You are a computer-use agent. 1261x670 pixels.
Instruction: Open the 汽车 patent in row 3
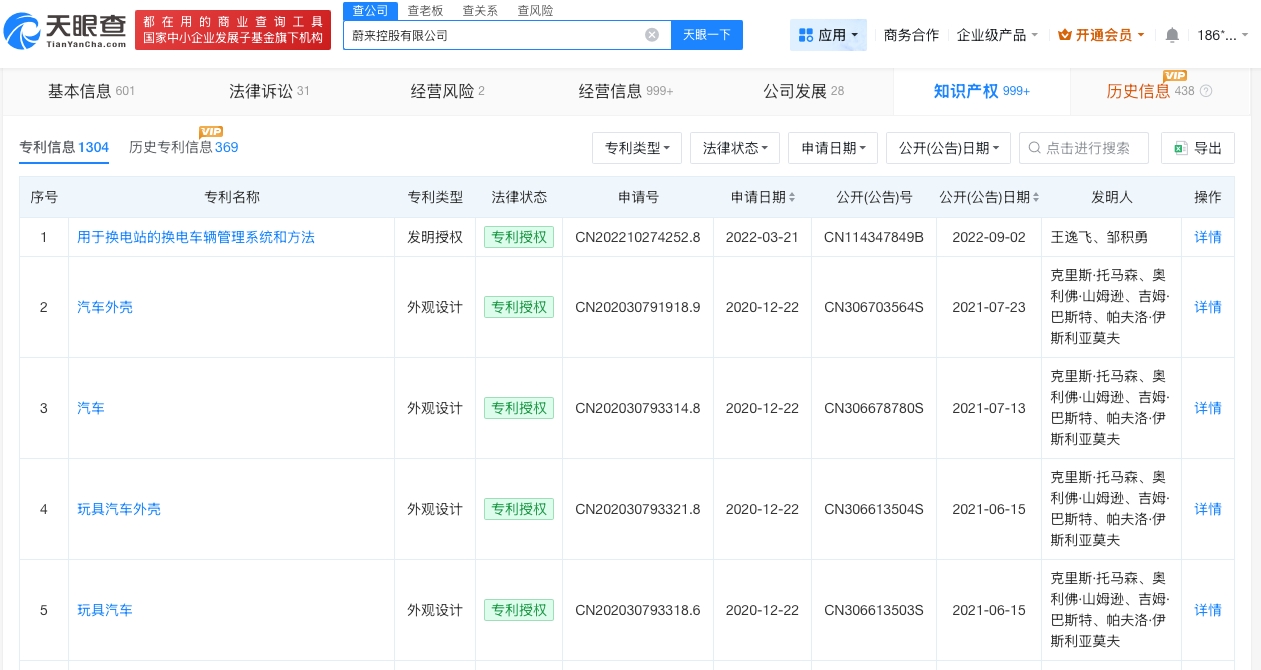click(91, 408)
